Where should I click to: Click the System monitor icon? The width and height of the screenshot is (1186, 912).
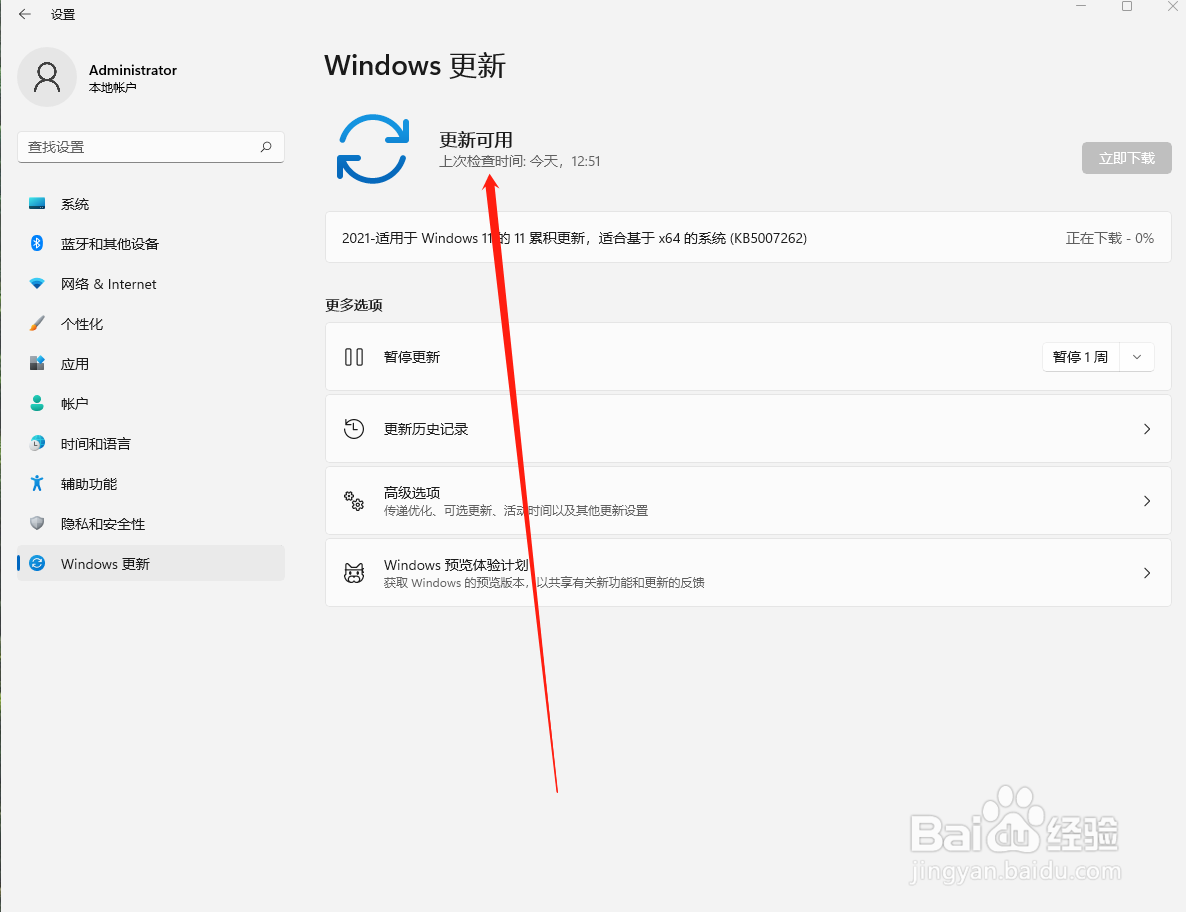pyautogui.click(x=37, y=203)
